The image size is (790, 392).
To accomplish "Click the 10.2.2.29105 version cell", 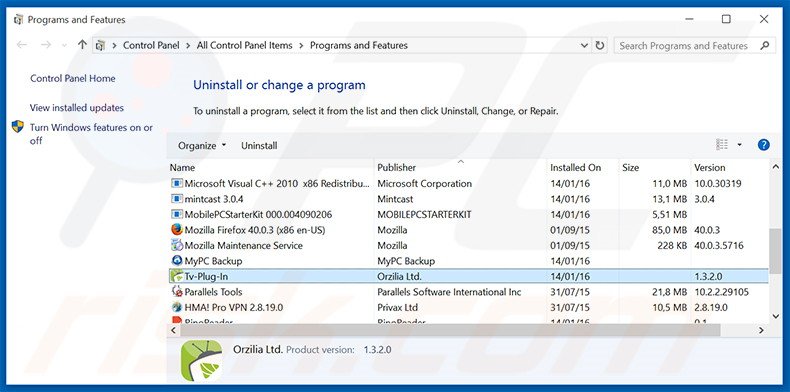I will coord(721,292).
